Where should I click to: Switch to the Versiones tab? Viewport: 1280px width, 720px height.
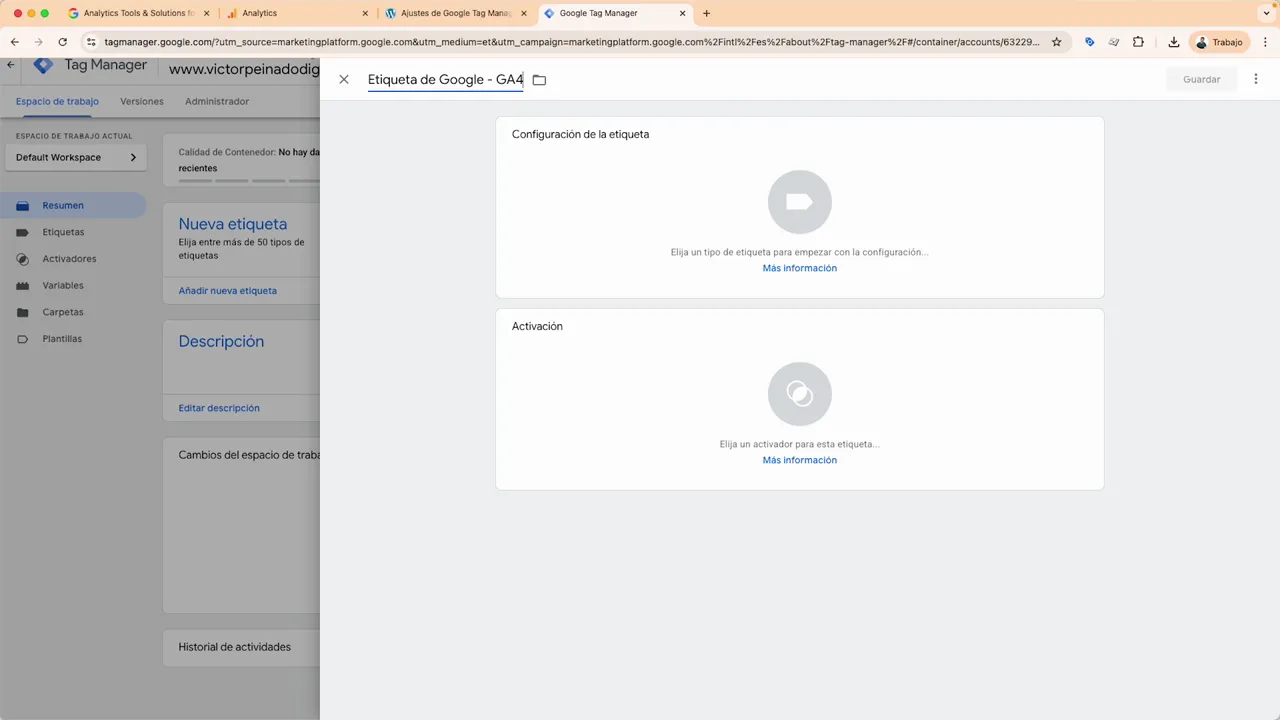pos(141,101)
